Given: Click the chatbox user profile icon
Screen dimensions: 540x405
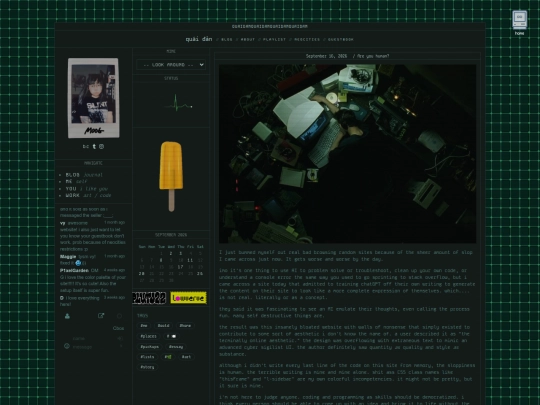Looking at the screenshot, I should coord(67,316).
